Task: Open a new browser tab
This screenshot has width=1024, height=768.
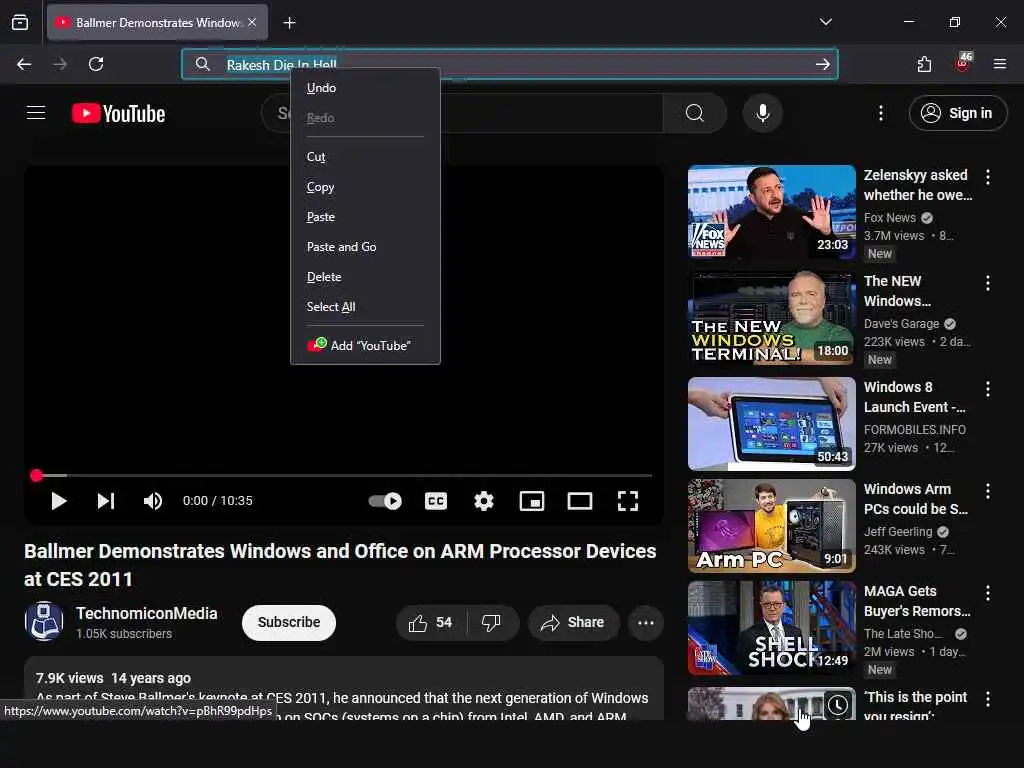Action: [289, 23]
